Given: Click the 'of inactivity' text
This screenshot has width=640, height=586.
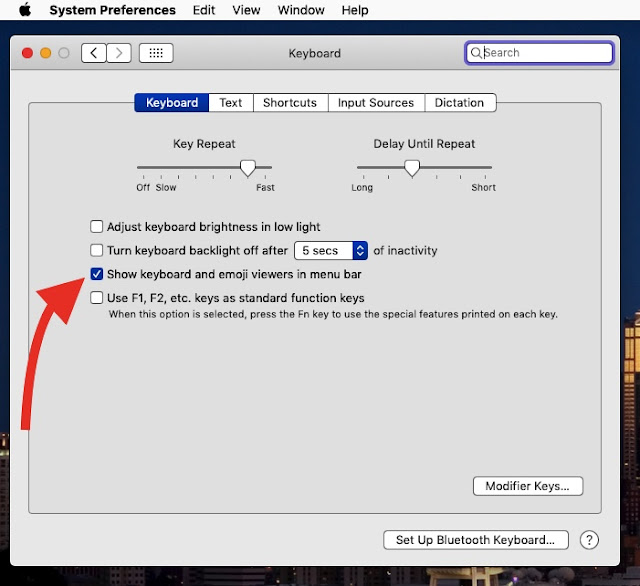Looking at the screenshot, I should 405,250.
